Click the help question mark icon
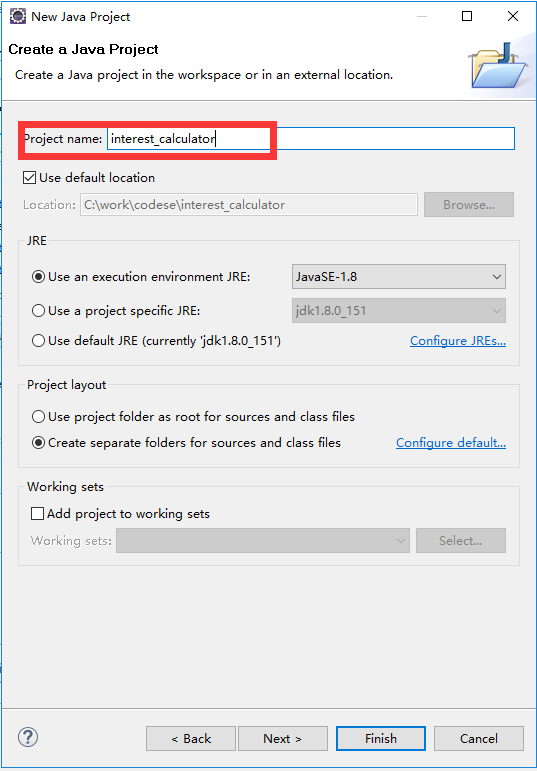 [x=28, y=737]
